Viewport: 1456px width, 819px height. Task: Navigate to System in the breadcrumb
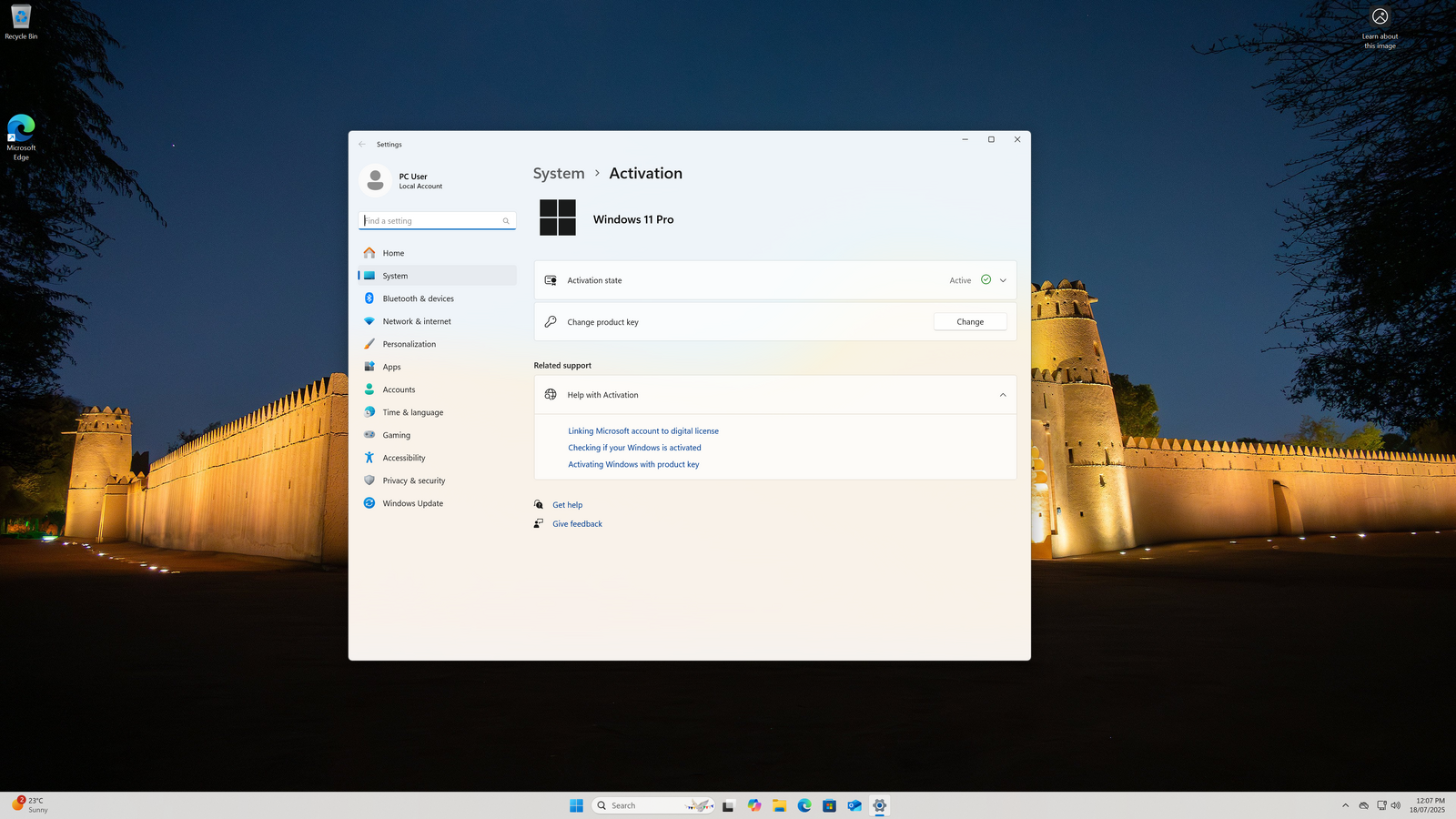pos(559,173)
